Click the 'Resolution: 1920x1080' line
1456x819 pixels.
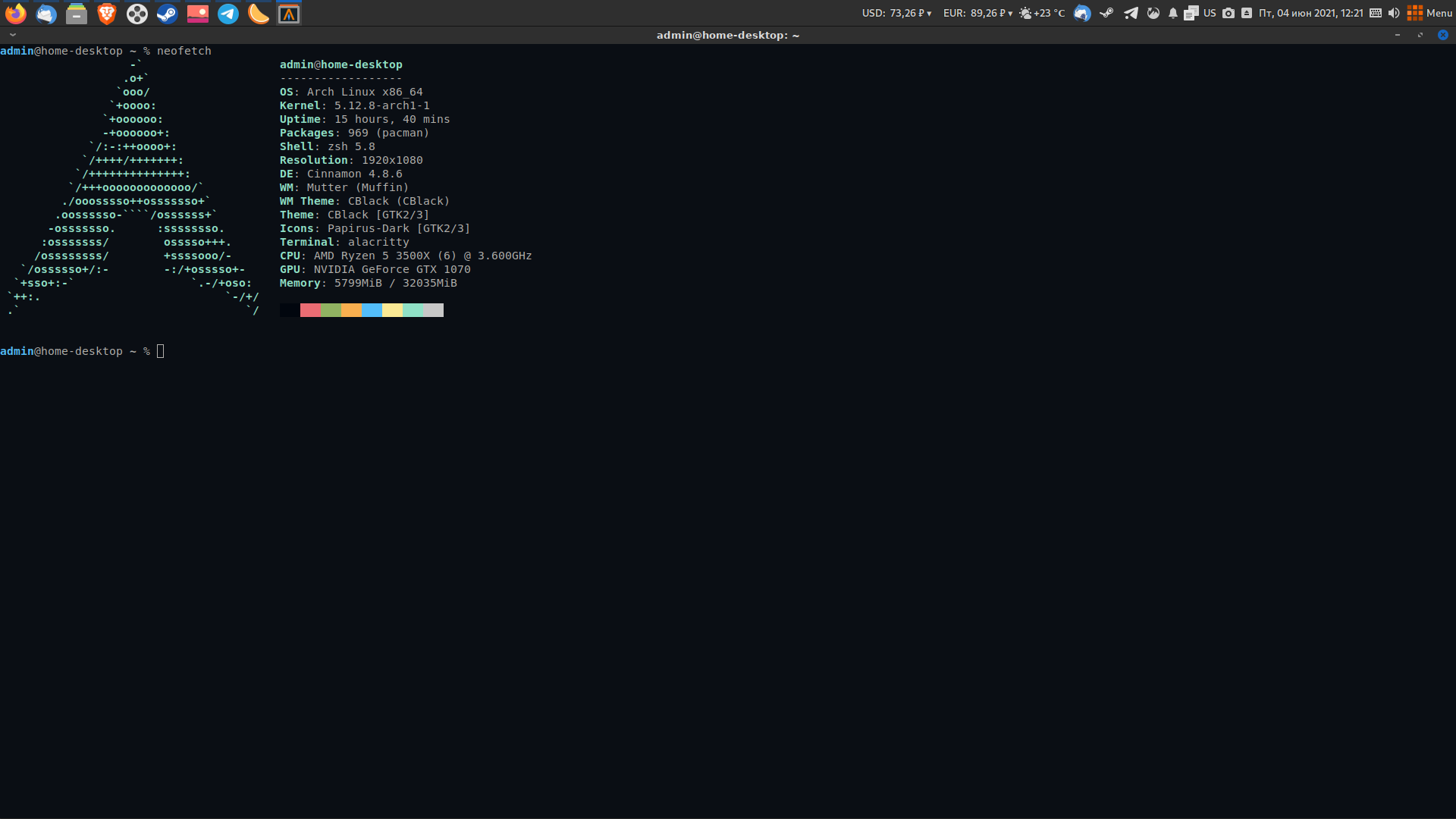tap(351, 160)
